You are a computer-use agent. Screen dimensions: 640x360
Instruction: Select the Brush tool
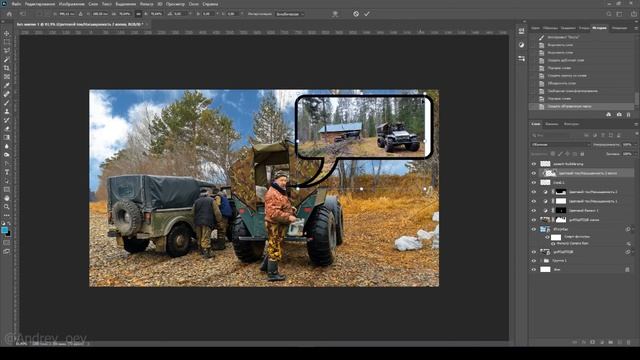pos(7,103)
